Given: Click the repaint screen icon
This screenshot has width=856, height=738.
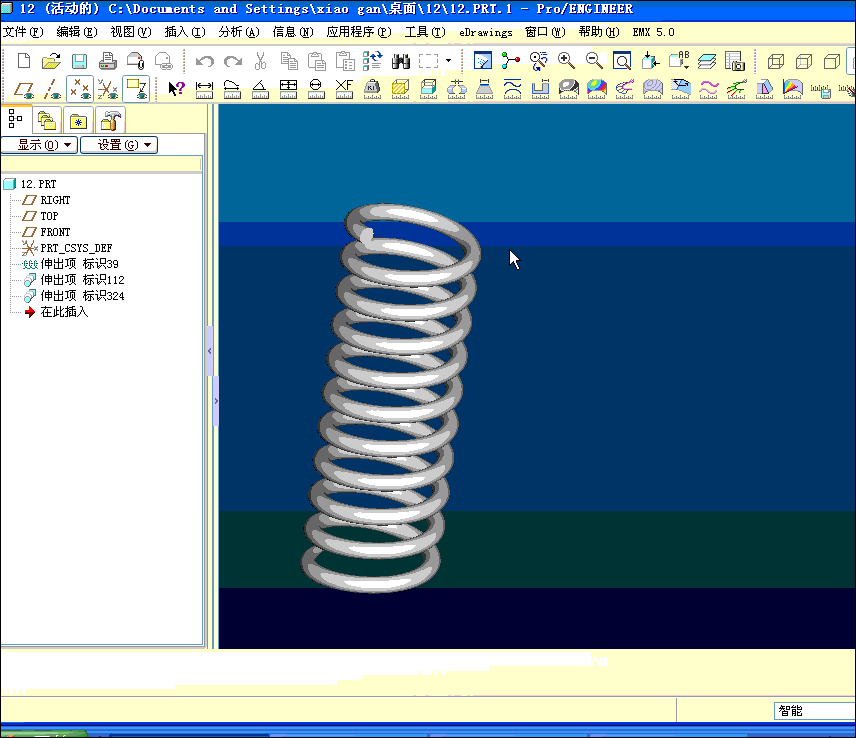Looking at the screenshot, I should 483,61.
